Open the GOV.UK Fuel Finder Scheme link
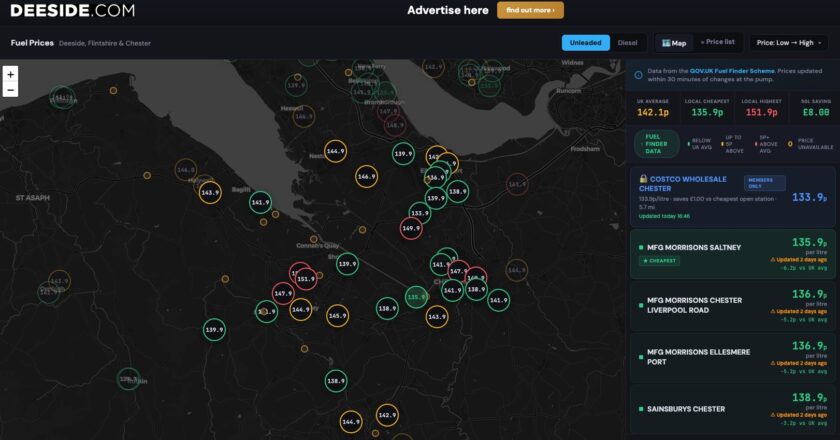840x440 pixels. (732, 71)
